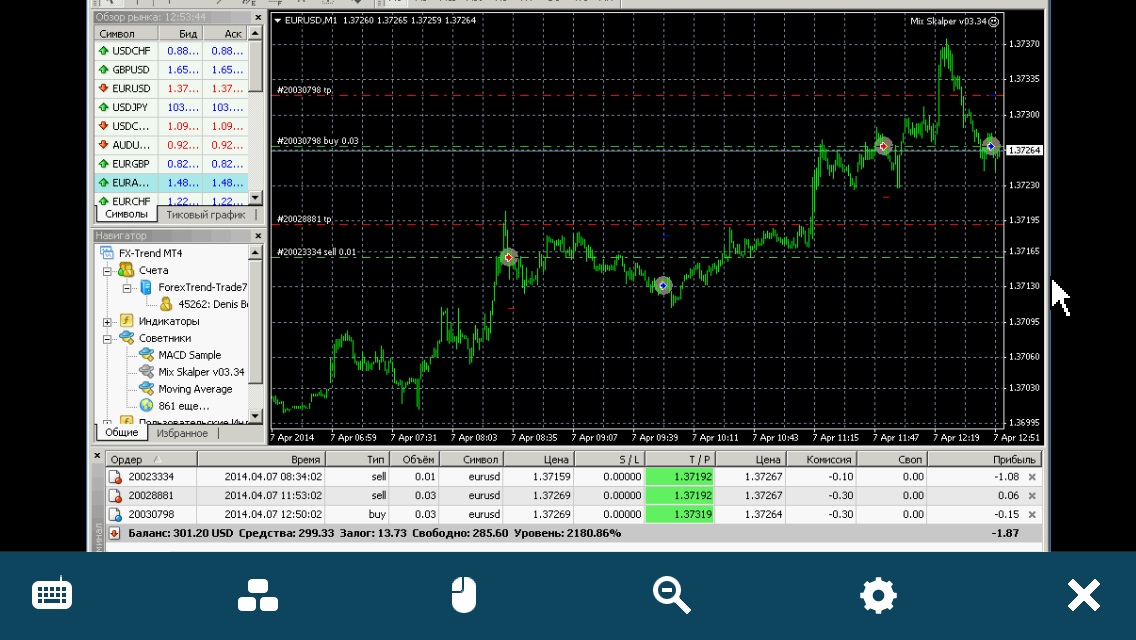Select the EURUSD symbol row

171,88
